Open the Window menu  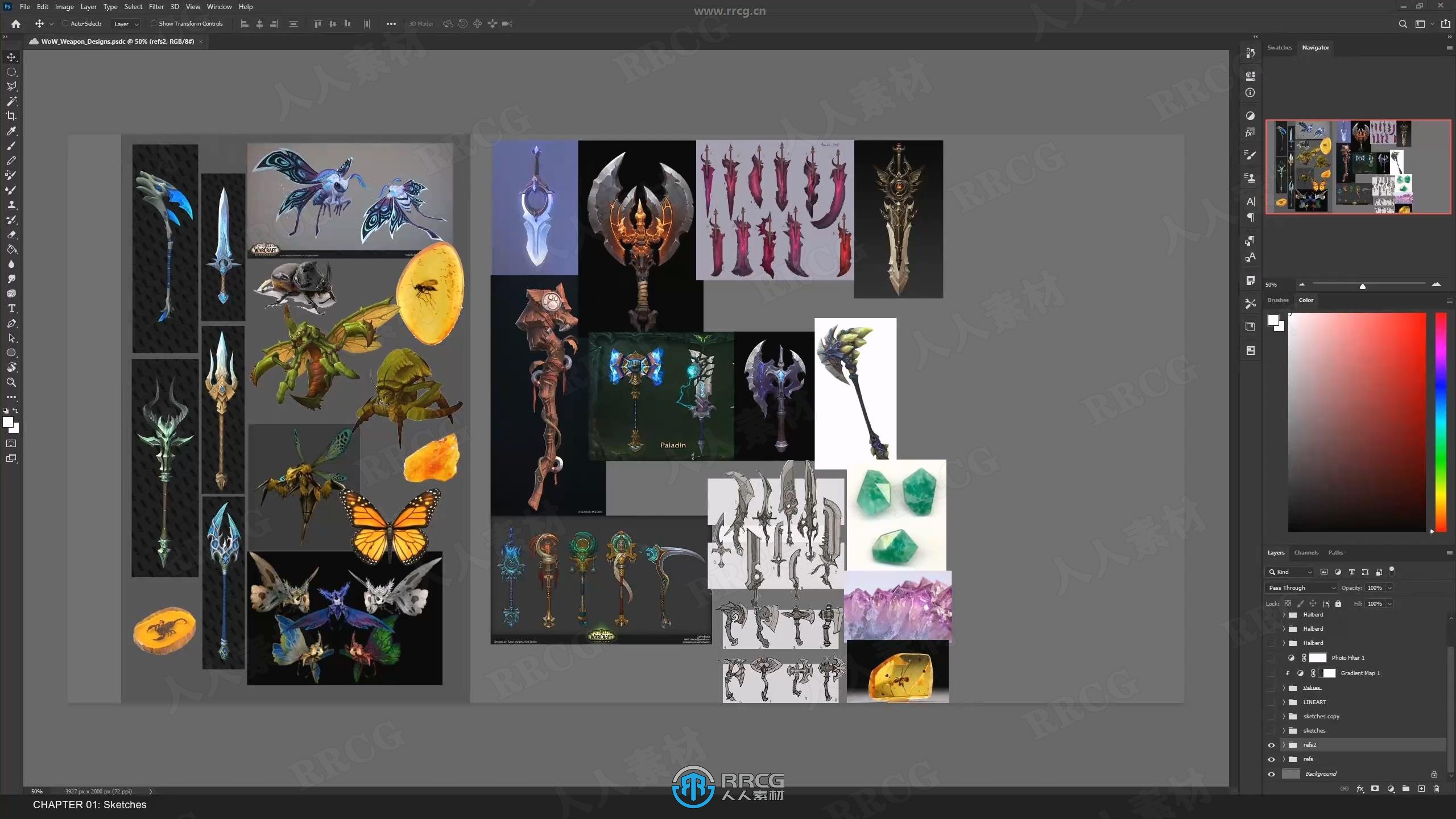coord(219,7)
